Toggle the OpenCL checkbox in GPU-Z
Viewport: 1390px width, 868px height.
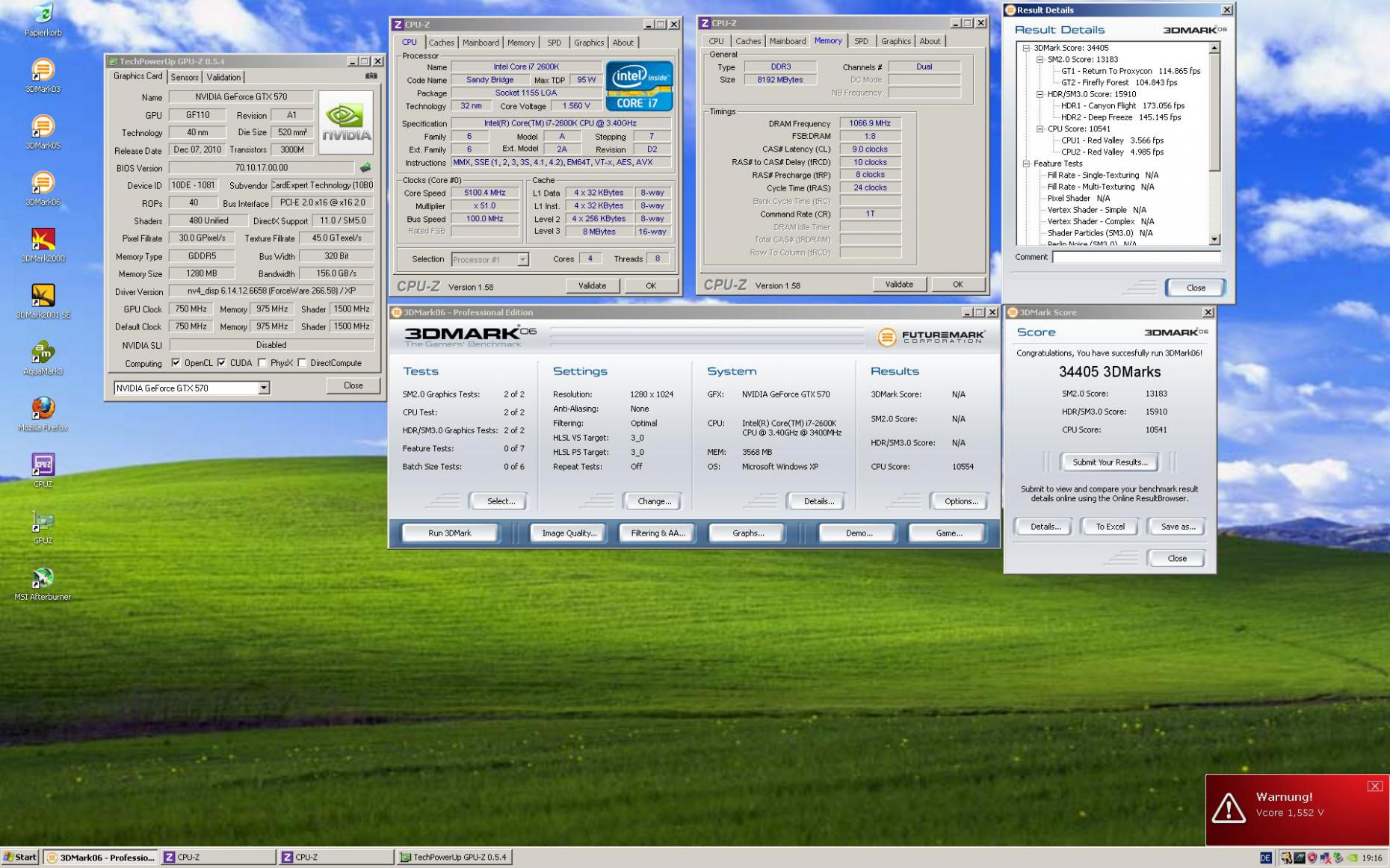(176, 363)
